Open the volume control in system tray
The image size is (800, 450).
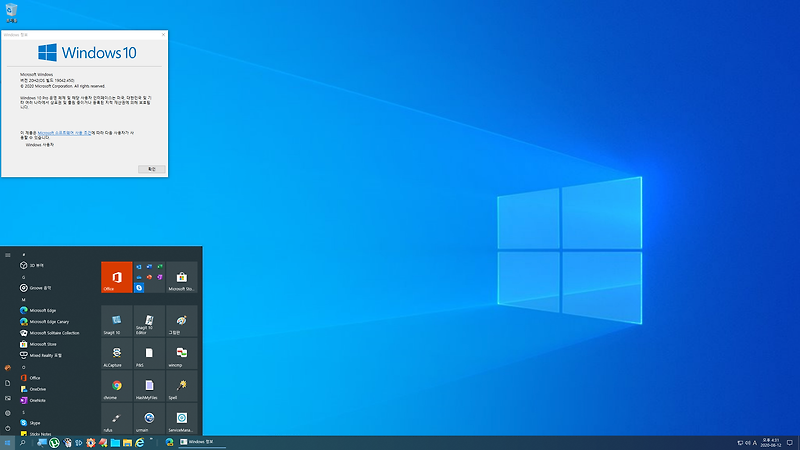point(747,443)
